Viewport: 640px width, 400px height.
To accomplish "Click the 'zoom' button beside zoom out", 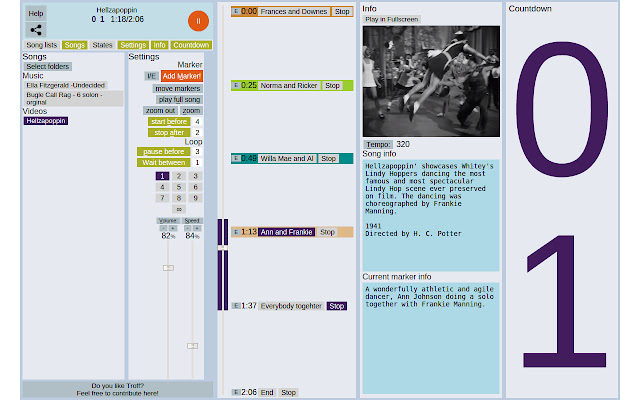I will pos(191,111).
